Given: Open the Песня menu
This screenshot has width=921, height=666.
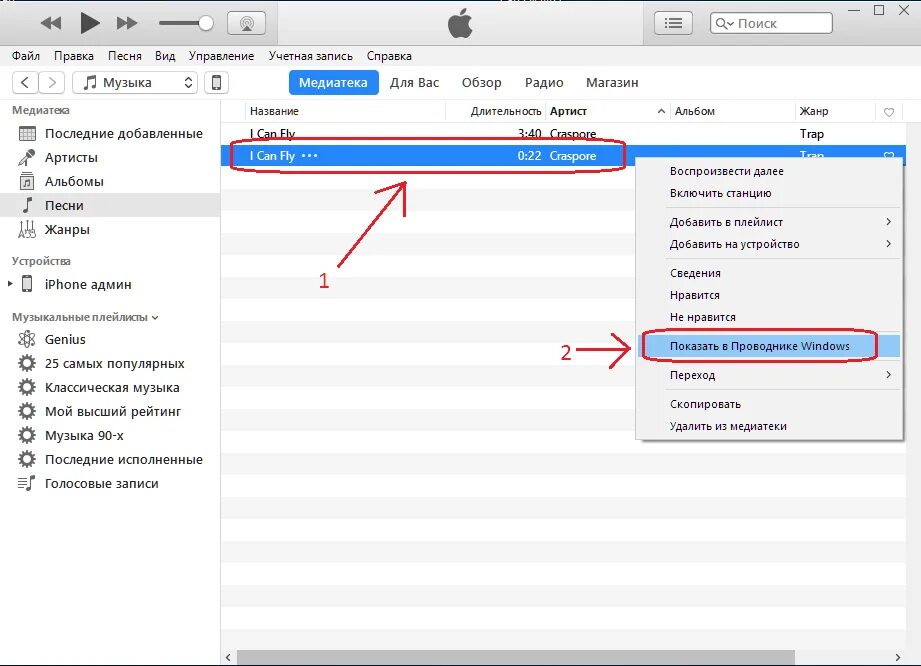Looking at the screenshot, I should coord(125,56).
